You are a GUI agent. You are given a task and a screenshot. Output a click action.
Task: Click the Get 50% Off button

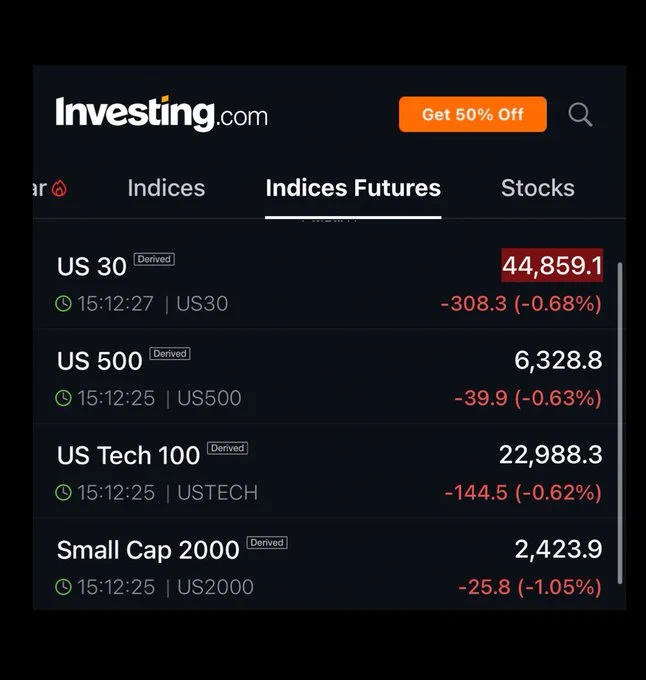[473, 114]
